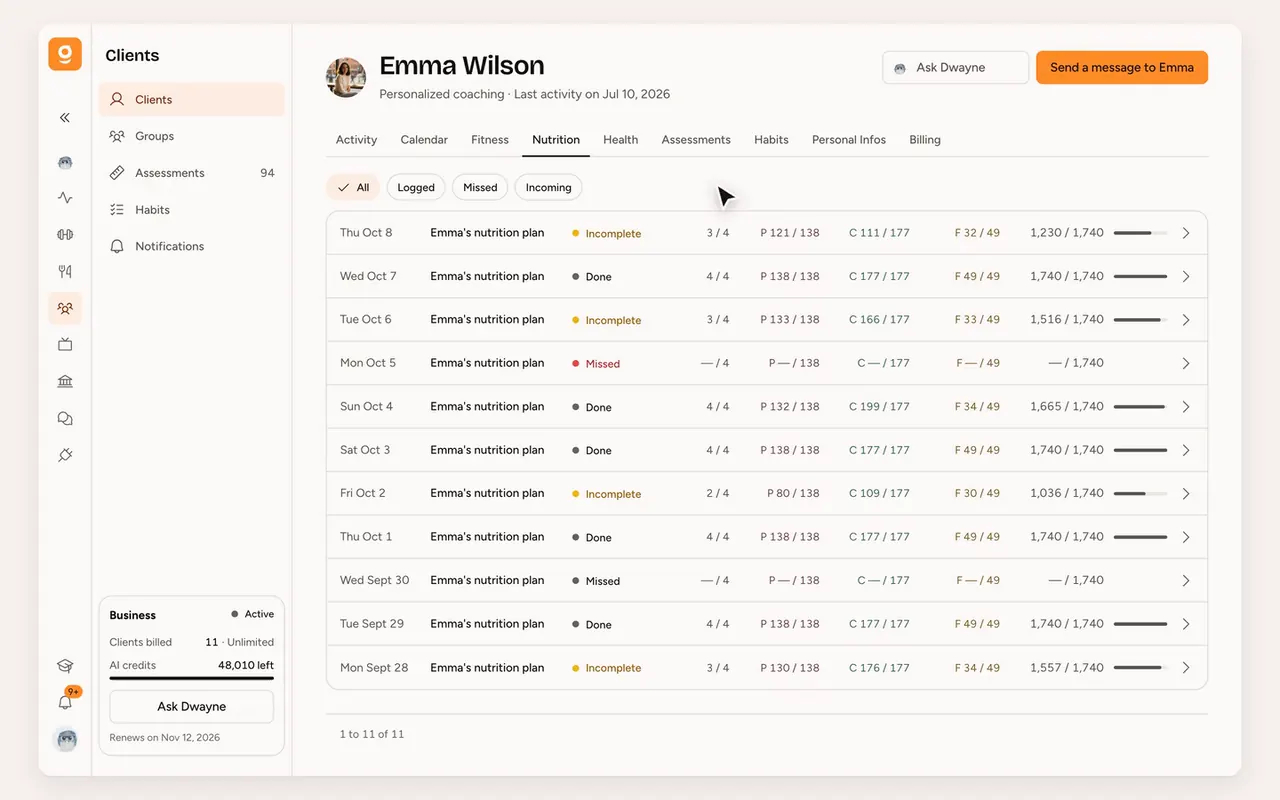The width and height of the screenshot is (1280, 800).
Task: Click the calorie progress bar for Fri Oct 2
Action: pos(1140,494)
